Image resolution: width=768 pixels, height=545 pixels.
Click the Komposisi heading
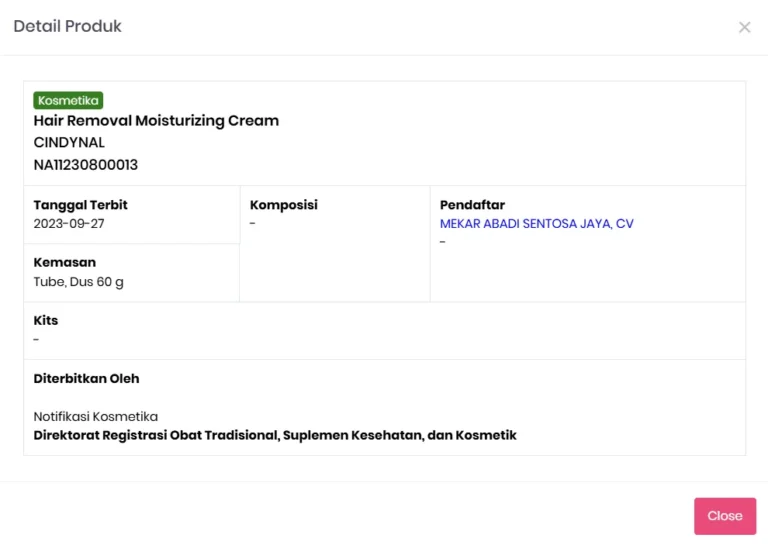click(x=284, y=205)
